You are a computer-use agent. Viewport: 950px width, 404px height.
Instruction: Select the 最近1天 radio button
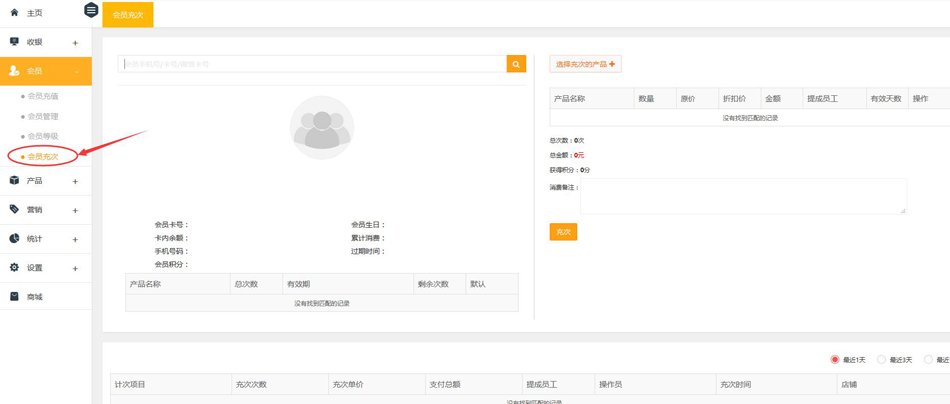(835, 360)
